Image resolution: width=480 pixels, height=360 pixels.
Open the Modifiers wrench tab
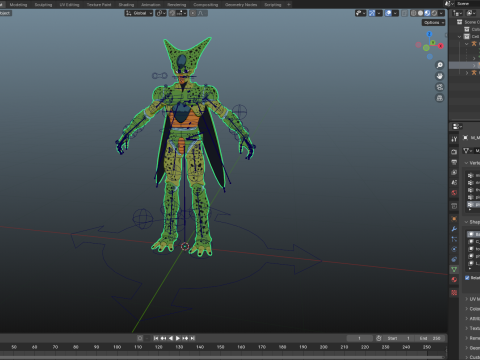tap(454, 229)
